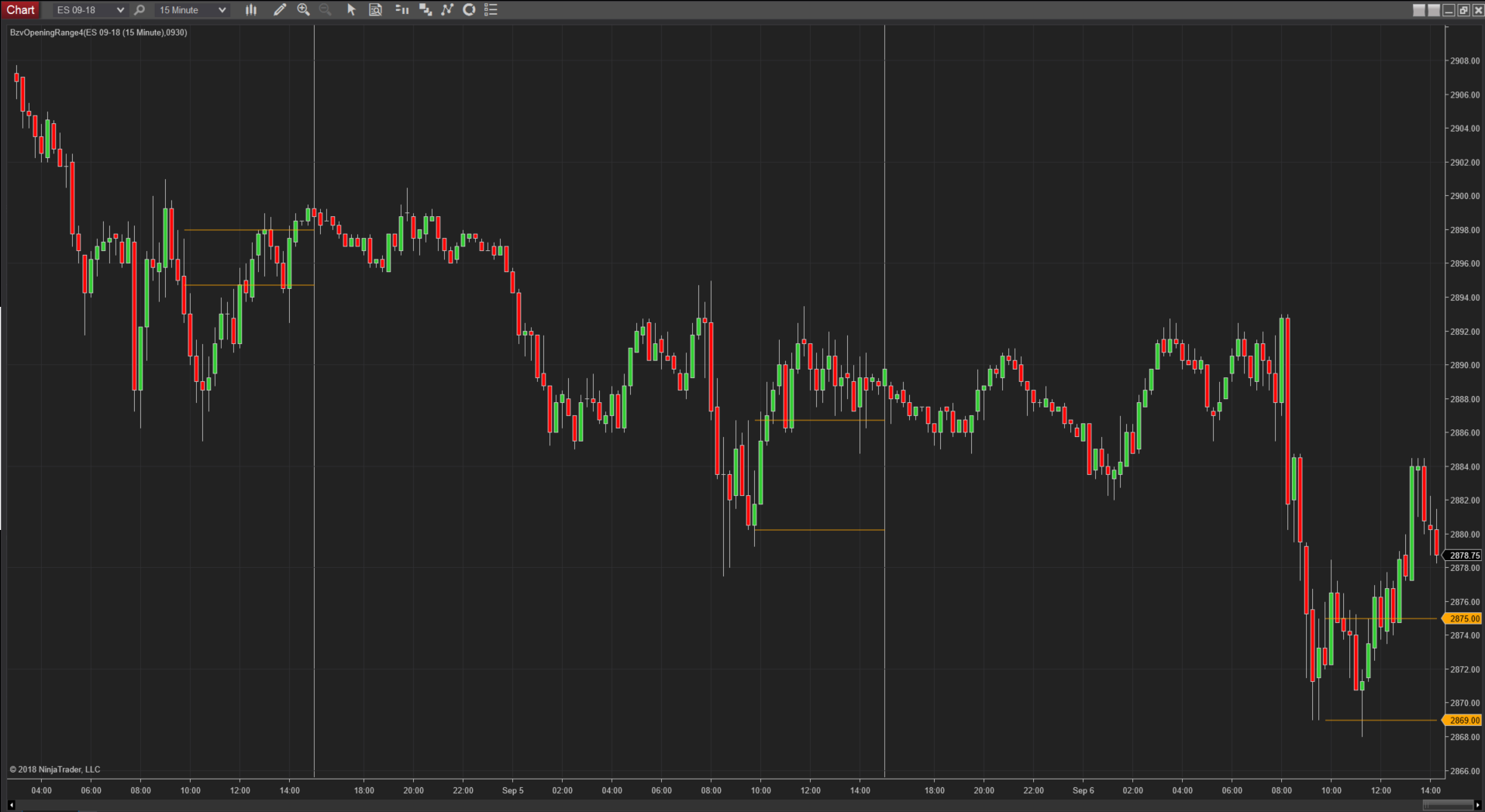The height and width of the screenshot is (812, 1485).
Task: Click the 2869.00 orange price marker
Action: tap(1463, 720)
